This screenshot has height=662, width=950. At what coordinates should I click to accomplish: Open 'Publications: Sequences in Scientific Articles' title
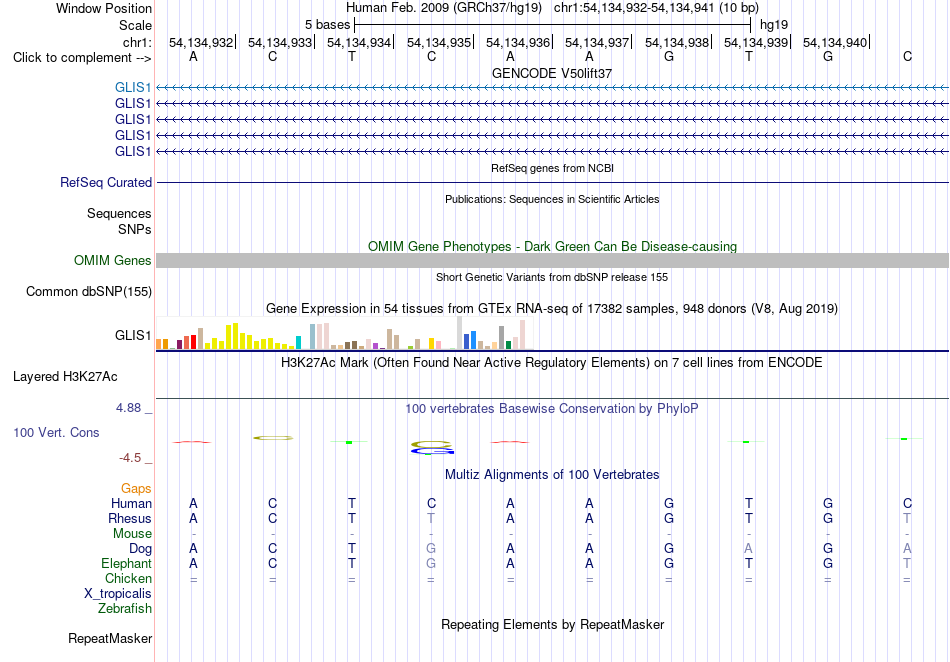click(552, 199)
